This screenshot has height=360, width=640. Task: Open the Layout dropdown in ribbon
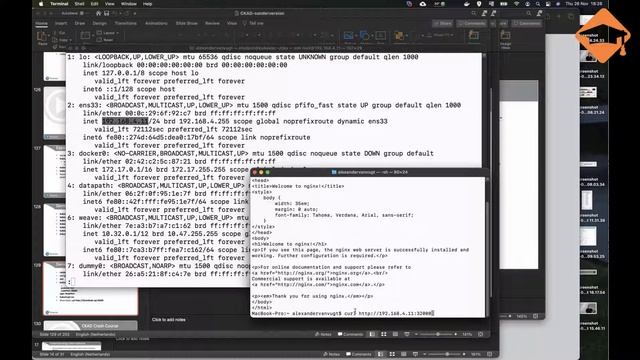pyautogui.click(x=108, y=33)
